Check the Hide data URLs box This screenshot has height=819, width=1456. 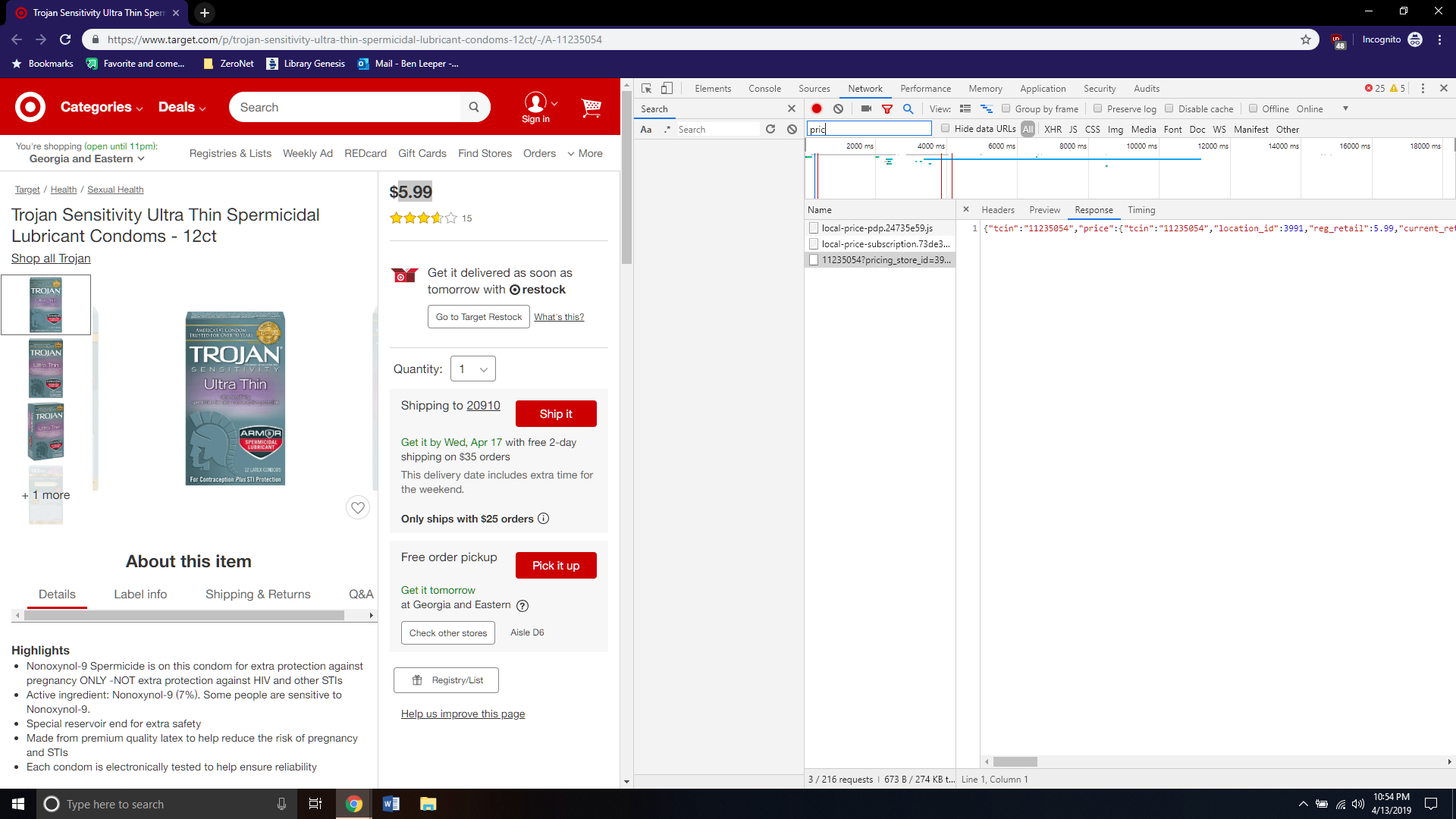[x=946, y=128]
